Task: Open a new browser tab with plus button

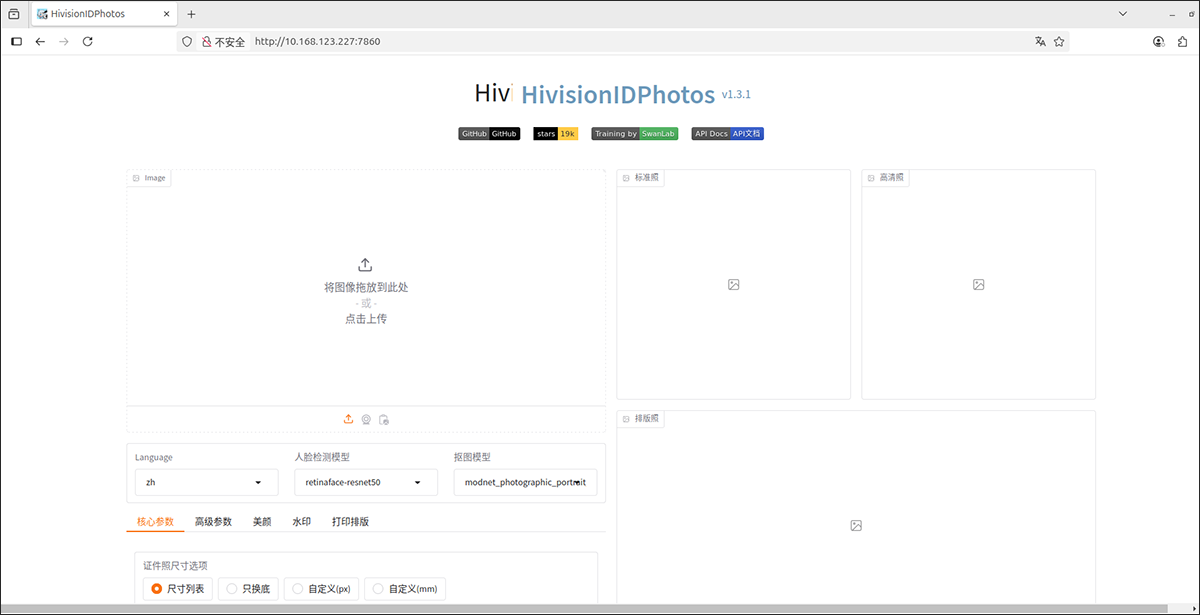Action: coord(191,14)
